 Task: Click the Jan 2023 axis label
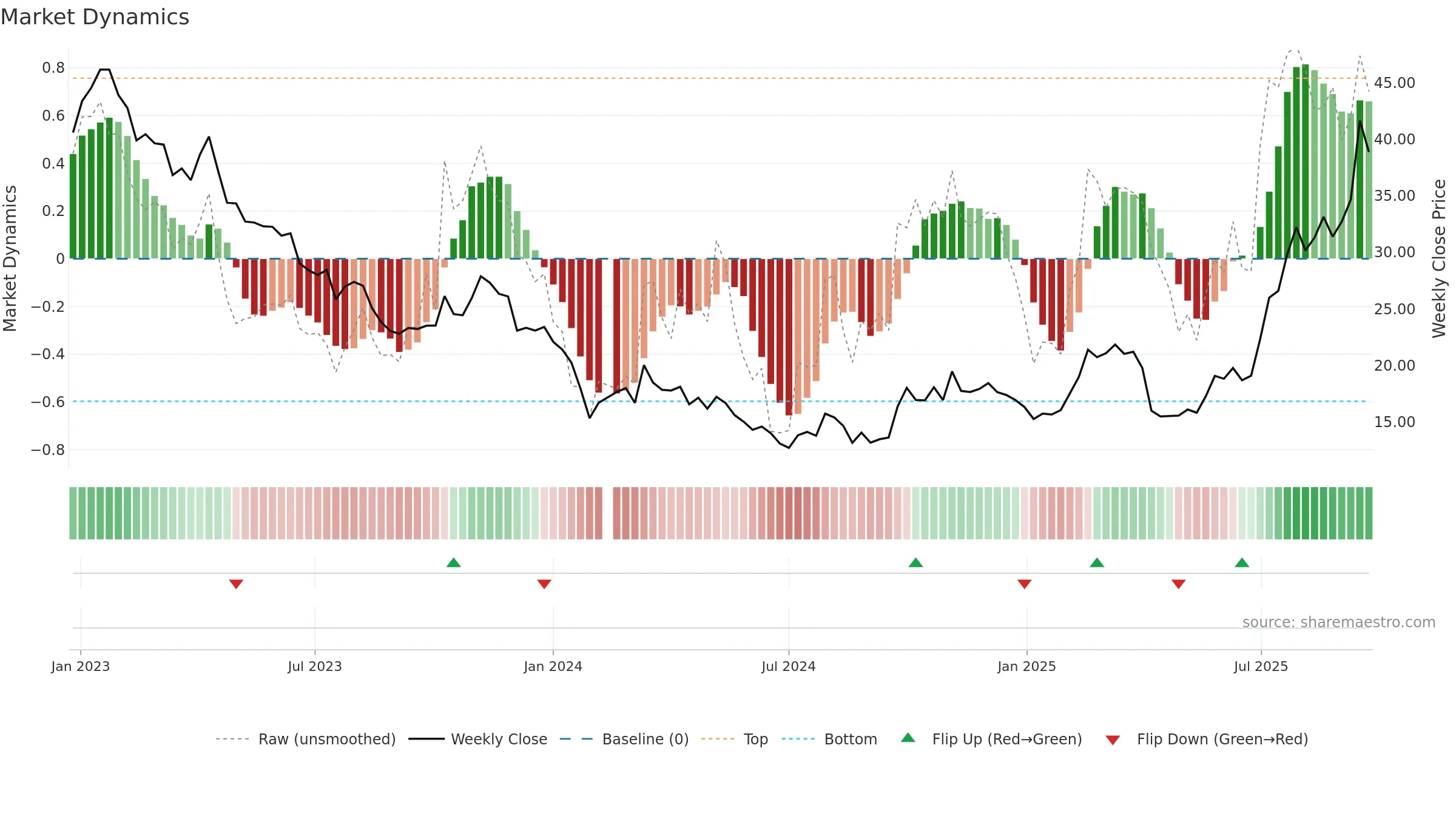81,666
